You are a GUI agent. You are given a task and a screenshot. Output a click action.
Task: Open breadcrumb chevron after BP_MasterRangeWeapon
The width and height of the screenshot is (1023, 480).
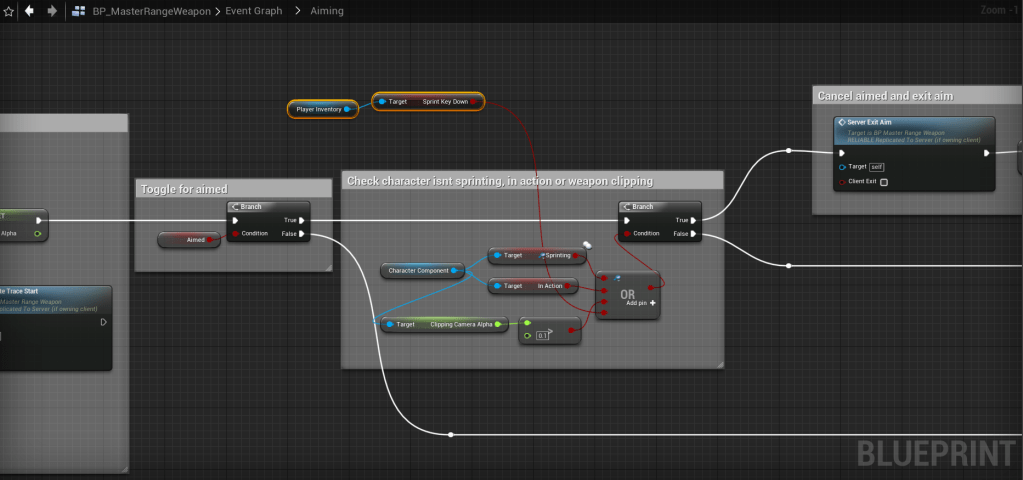(217, 11)
